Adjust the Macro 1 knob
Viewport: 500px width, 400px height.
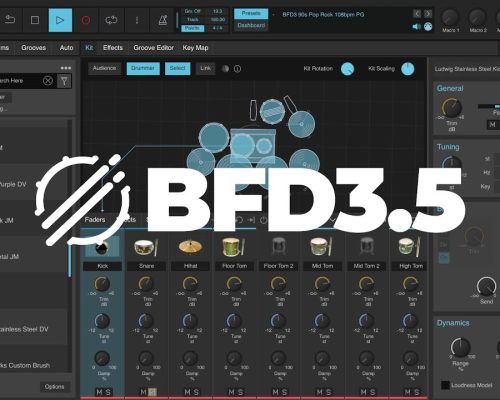click(450, 17)
